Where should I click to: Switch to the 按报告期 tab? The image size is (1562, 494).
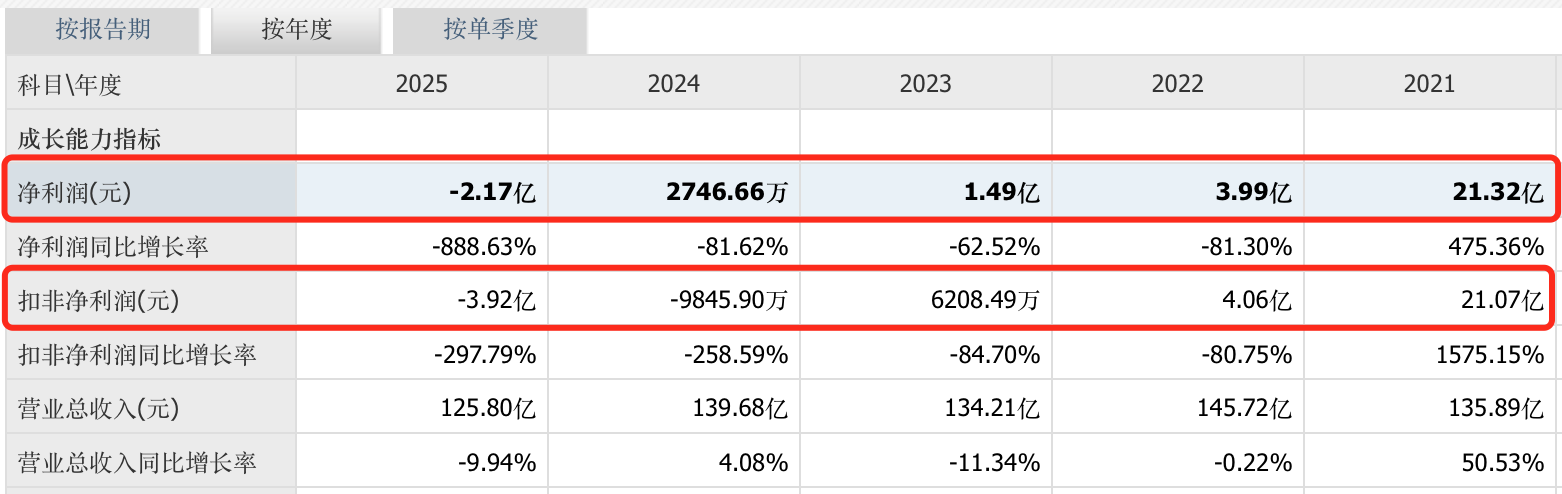(x=103, y=30)
